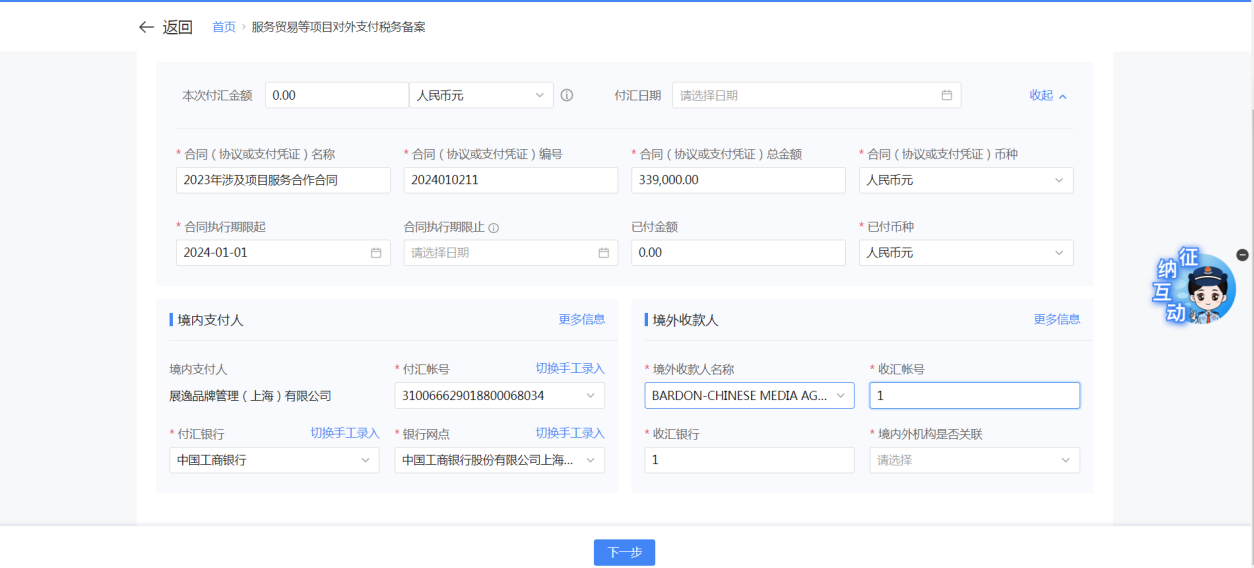Open 本次付汇金额 currency dropdown
The width and height of the screenshot is (1254, 568).
coord(481,96)
